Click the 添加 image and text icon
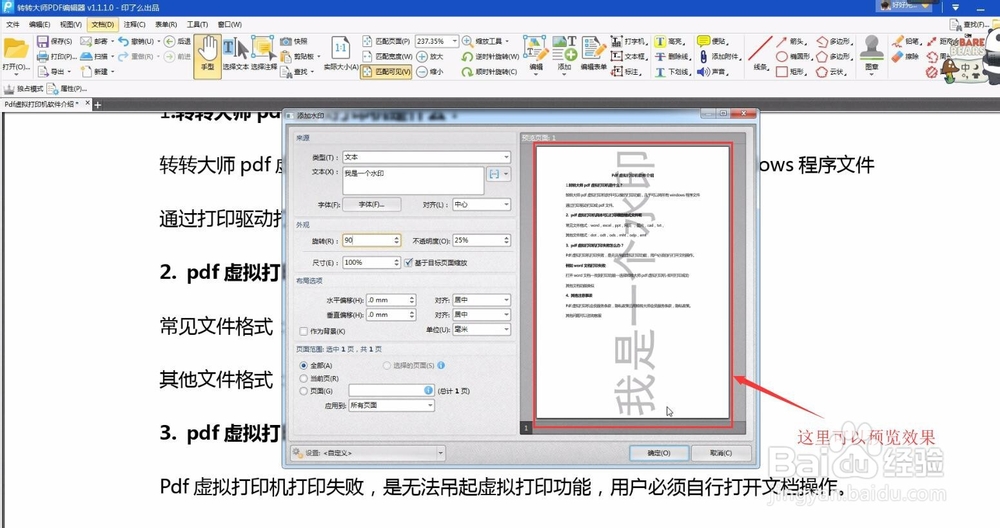 coord(564,49)
